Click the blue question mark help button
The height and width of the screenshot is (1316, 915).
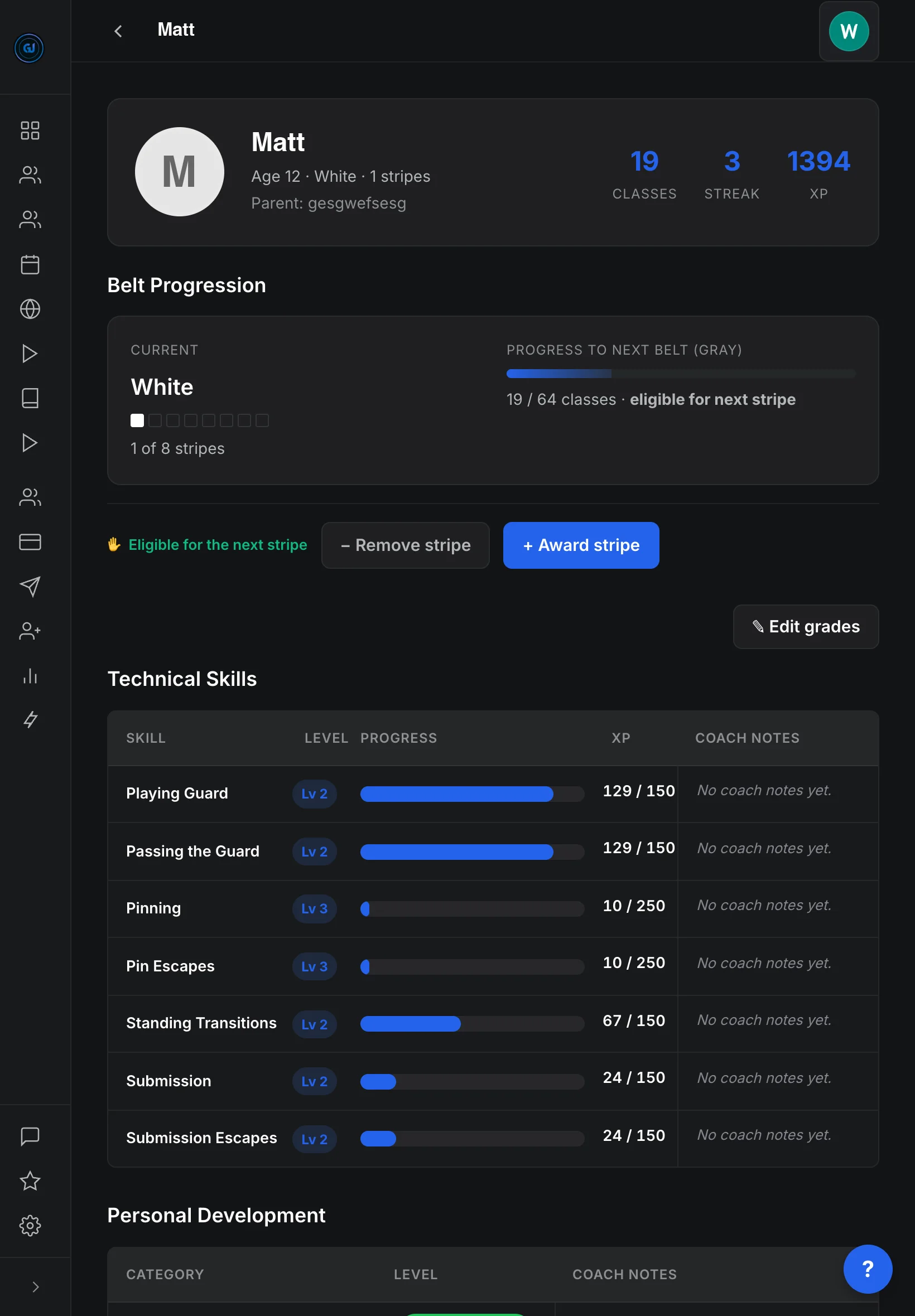[x=868, y=1269]
